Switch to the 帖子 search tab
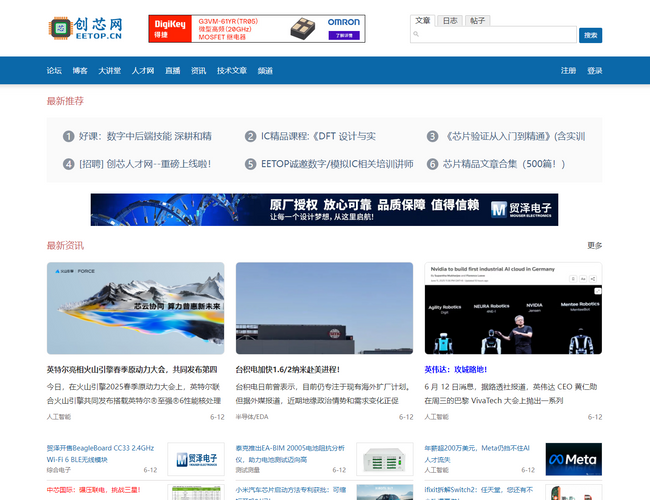Screen dimensions: 650x500 478,20
